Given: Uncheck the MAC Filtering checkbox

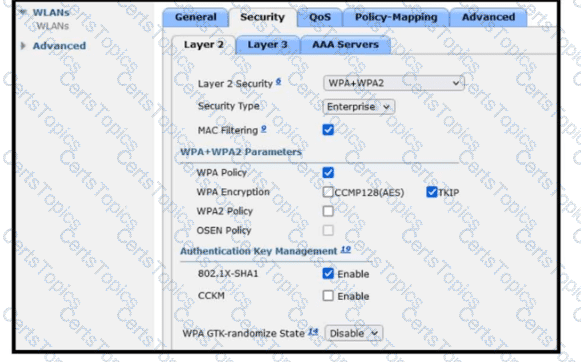Looking at the screenshot, I should [328, 130].
